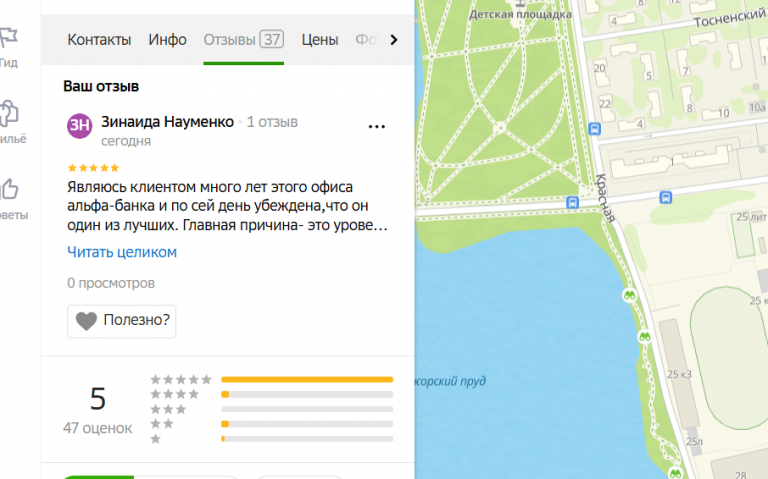The width and height of the screenshot is (768, 479).
Task: Select the Отзывы tab
Action: click(243, 40)
